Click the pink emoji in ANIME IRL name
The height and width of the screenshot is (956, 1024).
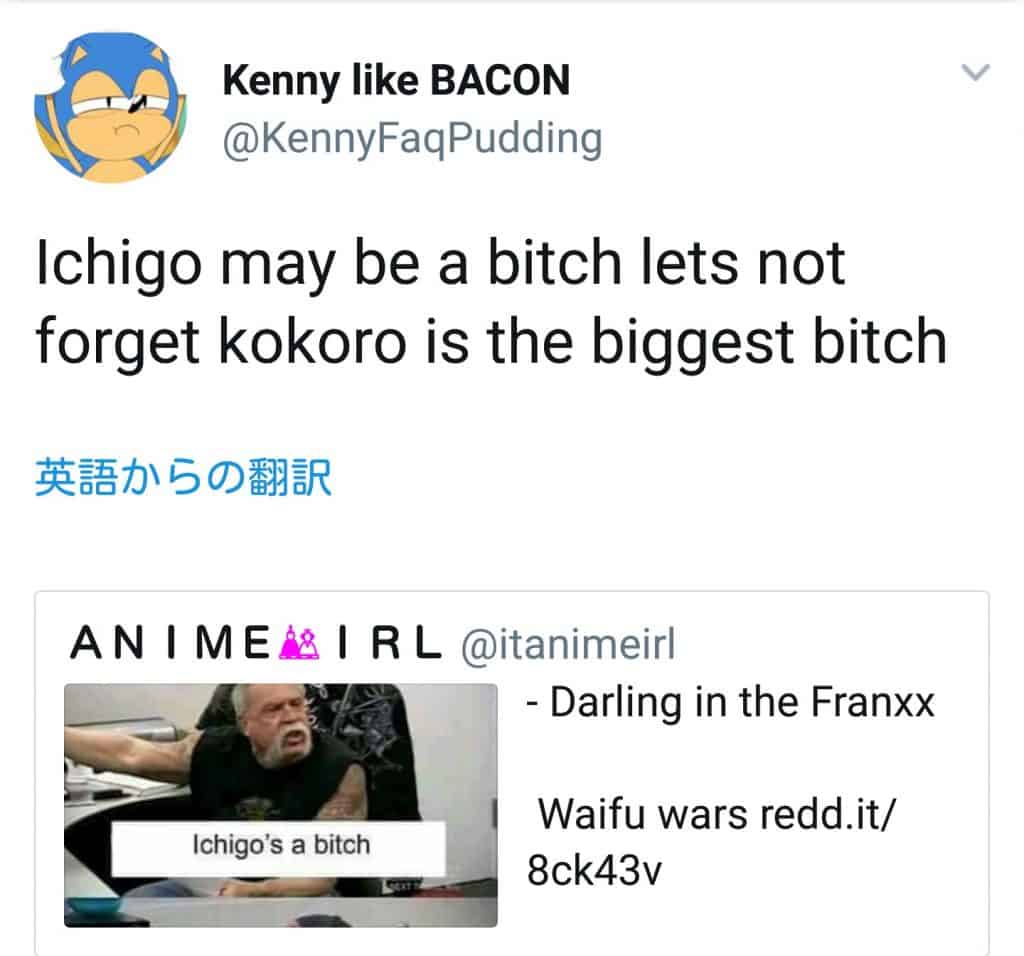[300, 643]
